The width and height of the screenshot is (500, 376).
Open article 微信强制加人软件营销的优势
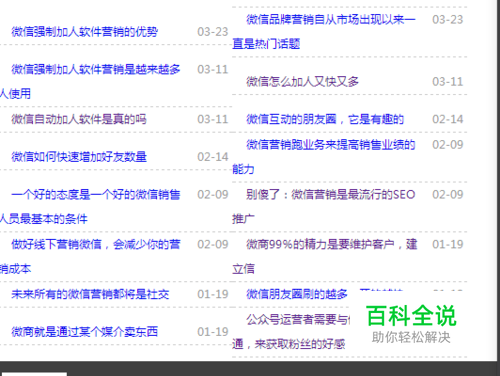(85, 32)
